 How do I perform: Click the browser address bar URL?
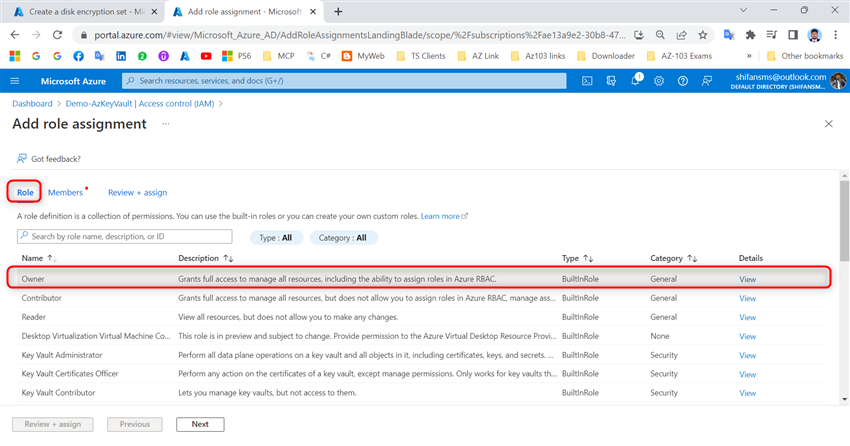click(359, 35)
